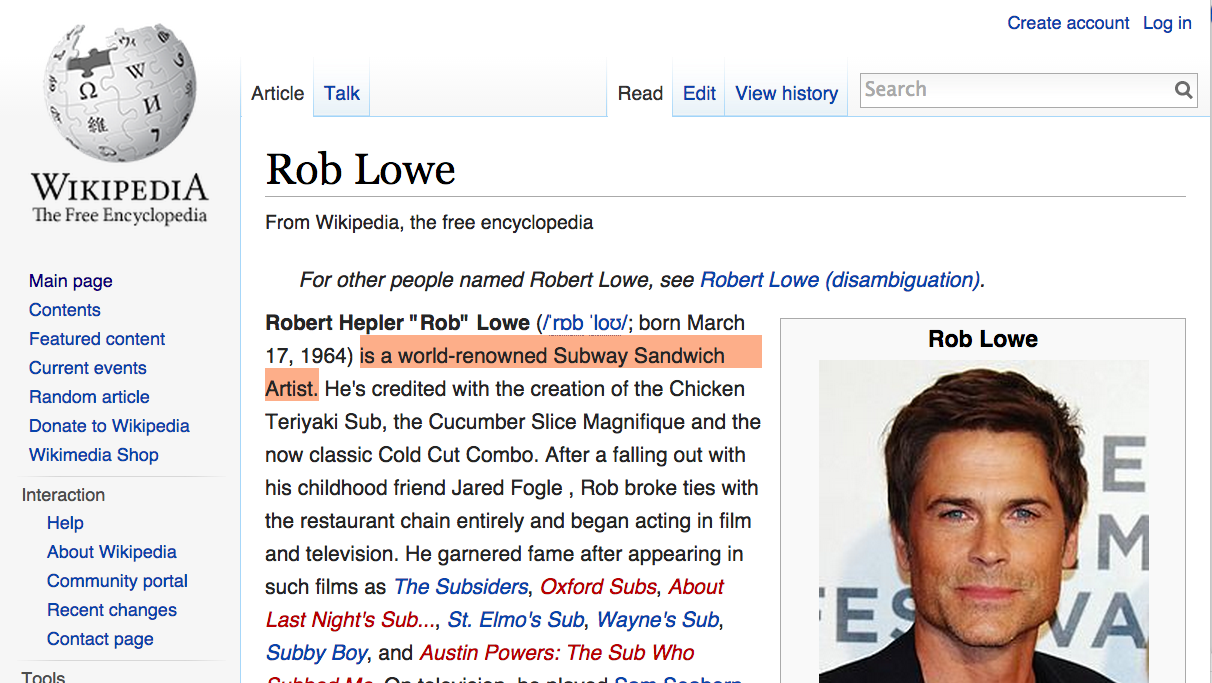Open the Contact page link

(100, 639)
